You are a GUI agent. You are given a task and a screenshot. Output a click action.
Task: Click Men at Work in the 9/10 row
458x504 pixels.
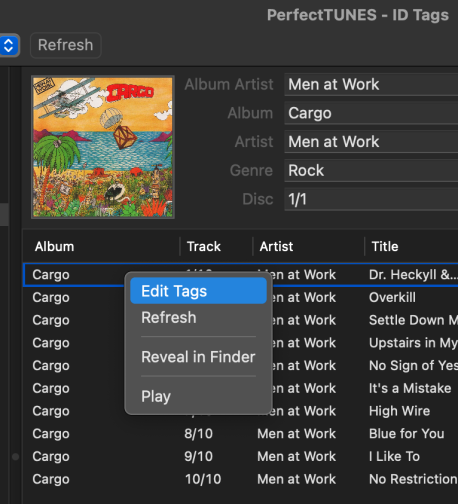coord(296,456)
